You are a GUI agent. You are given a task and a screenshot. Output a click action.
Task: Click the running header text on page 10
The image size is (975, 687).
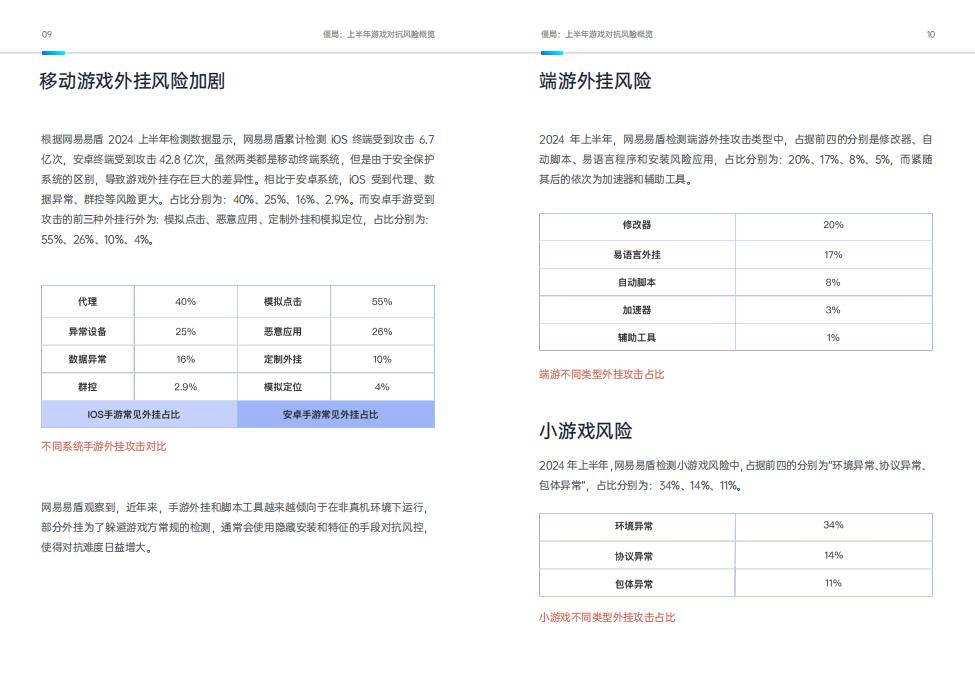tap(597, 34)
